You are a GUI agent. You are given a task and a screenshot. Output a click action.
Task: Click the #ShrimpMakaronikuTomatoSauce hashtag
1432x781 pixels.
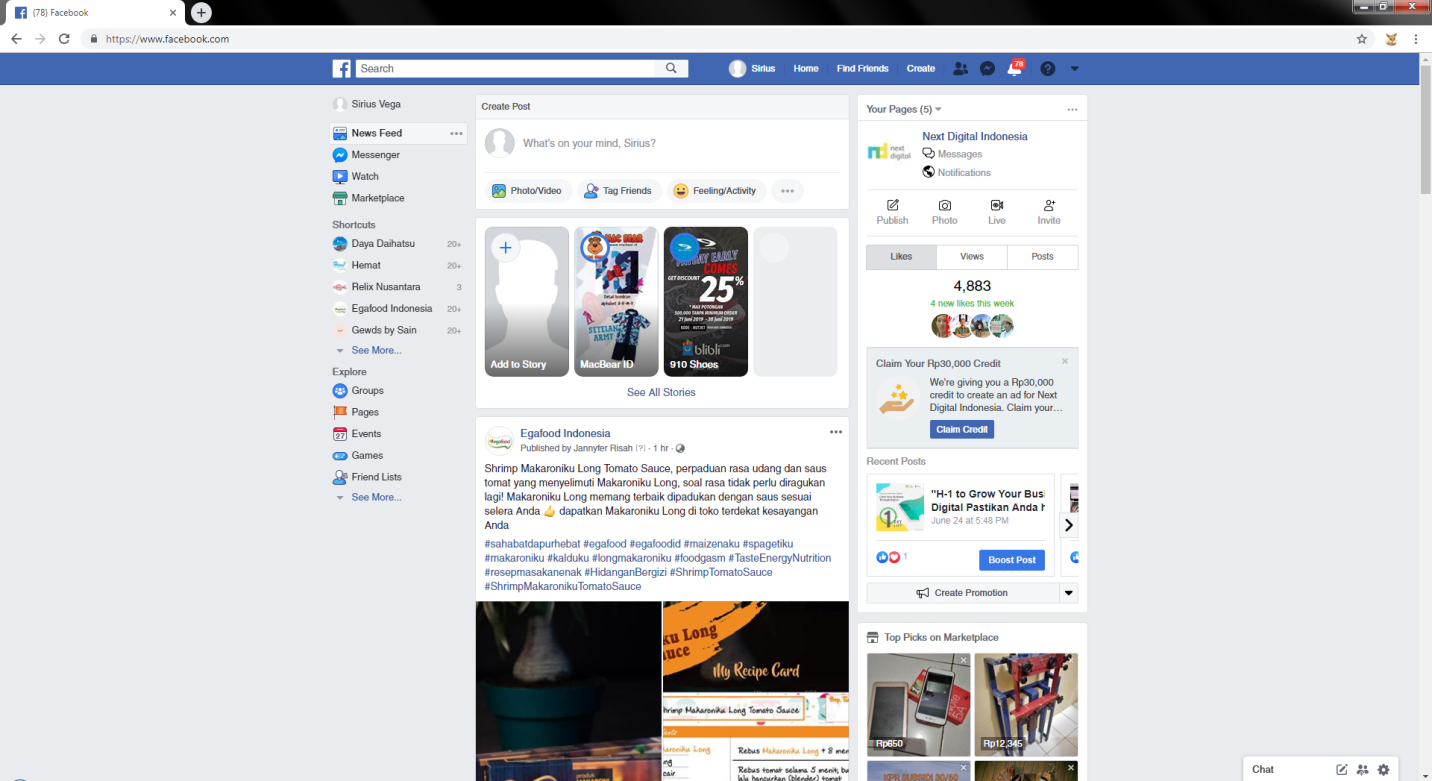click(563, 586)
